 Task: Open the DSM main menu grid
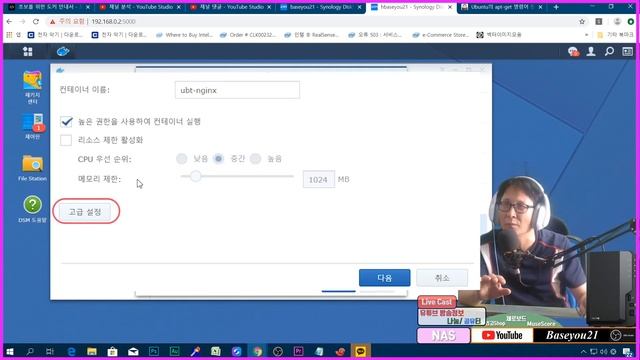coord(27,51)
